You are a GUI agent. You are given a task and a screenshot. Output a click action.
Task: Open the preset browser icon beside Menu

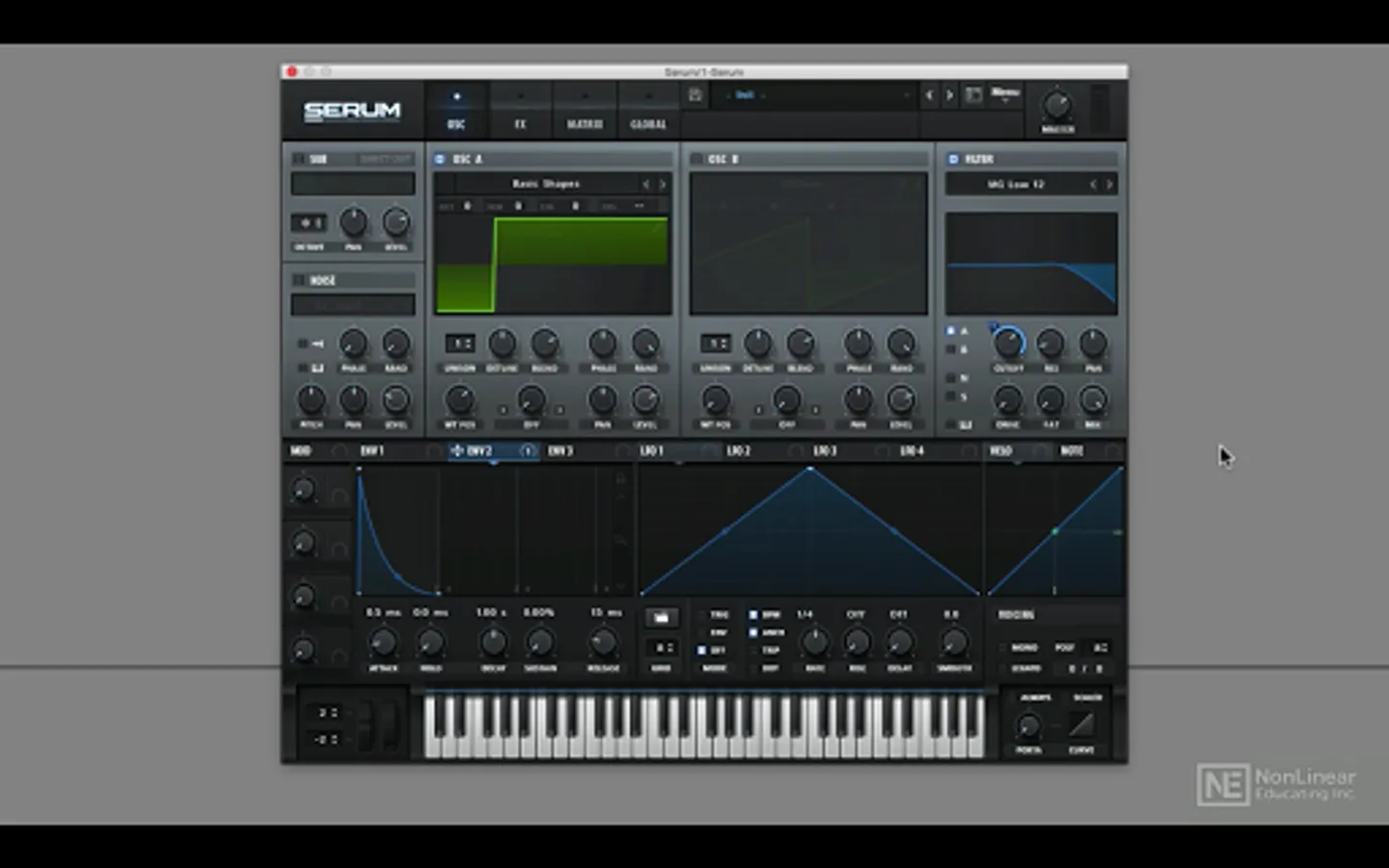point(973,95)
